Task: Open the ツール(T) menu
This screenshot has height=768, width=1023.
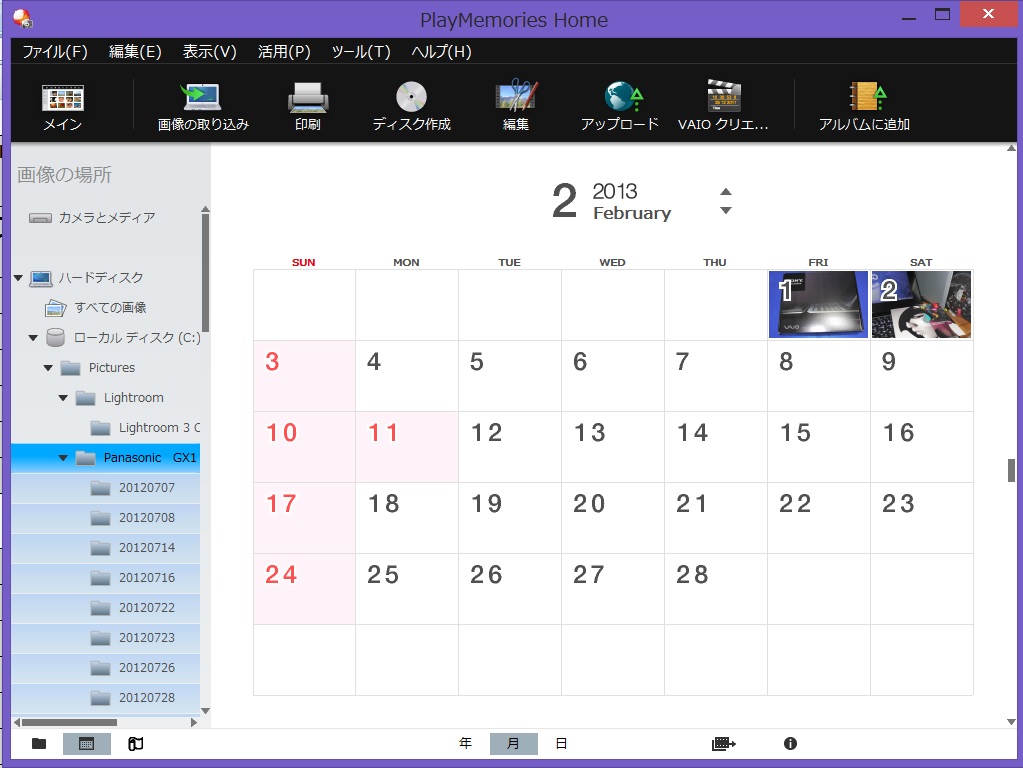Action: click(361, 52)
